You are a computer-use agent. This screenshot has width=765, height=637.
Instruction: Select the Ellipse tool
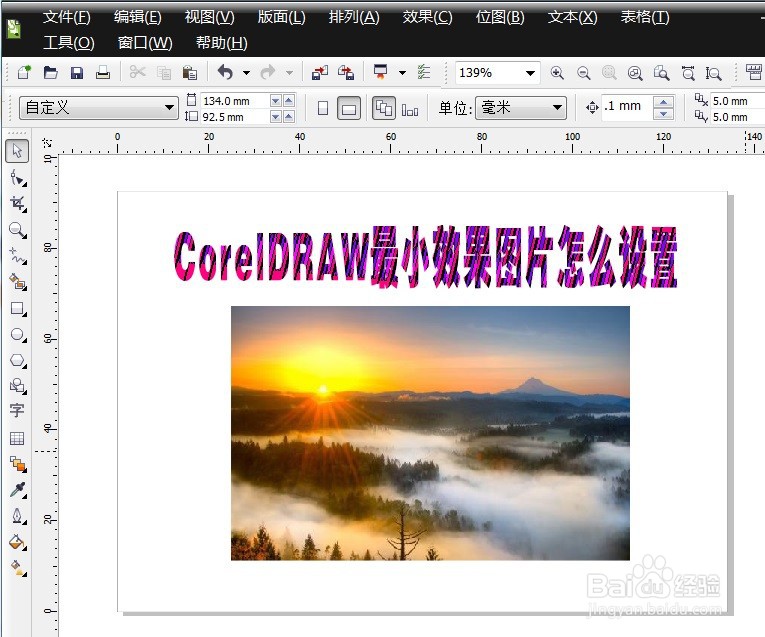click(18, 335)
